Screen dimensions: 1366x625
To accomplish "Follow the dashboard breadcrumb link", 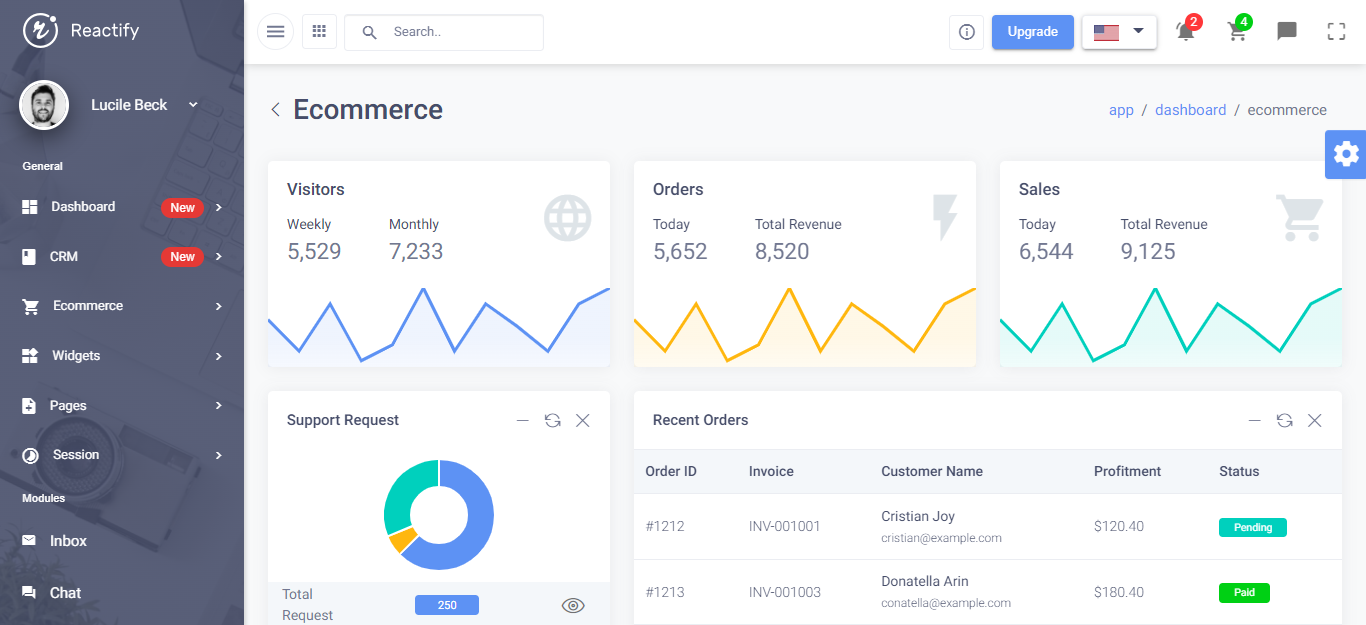I will pos(1190,110).
